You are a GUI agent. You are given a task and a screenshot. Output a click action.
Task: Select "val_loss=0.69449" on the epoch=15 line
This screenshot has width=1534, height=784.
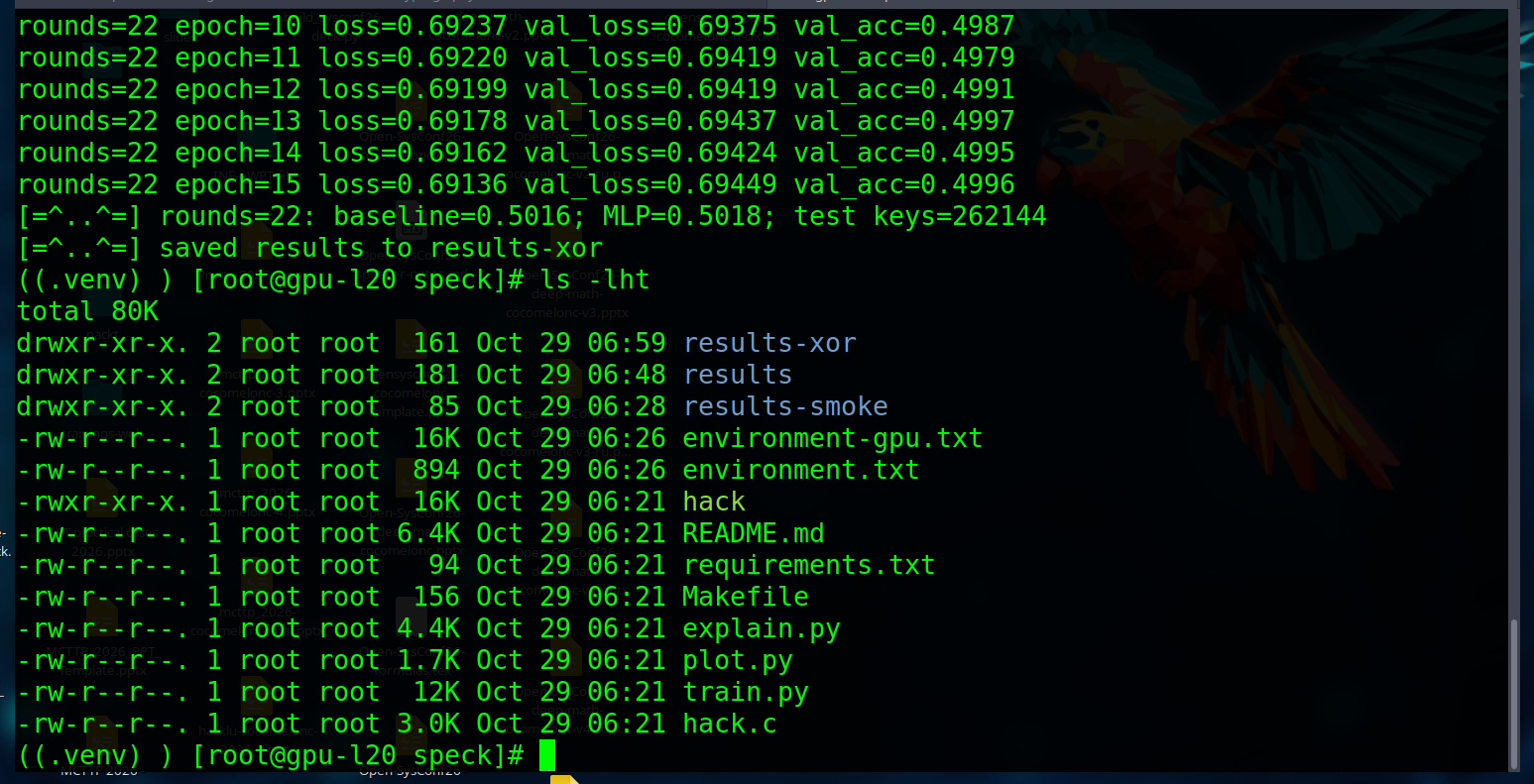(x=650, y=184)
